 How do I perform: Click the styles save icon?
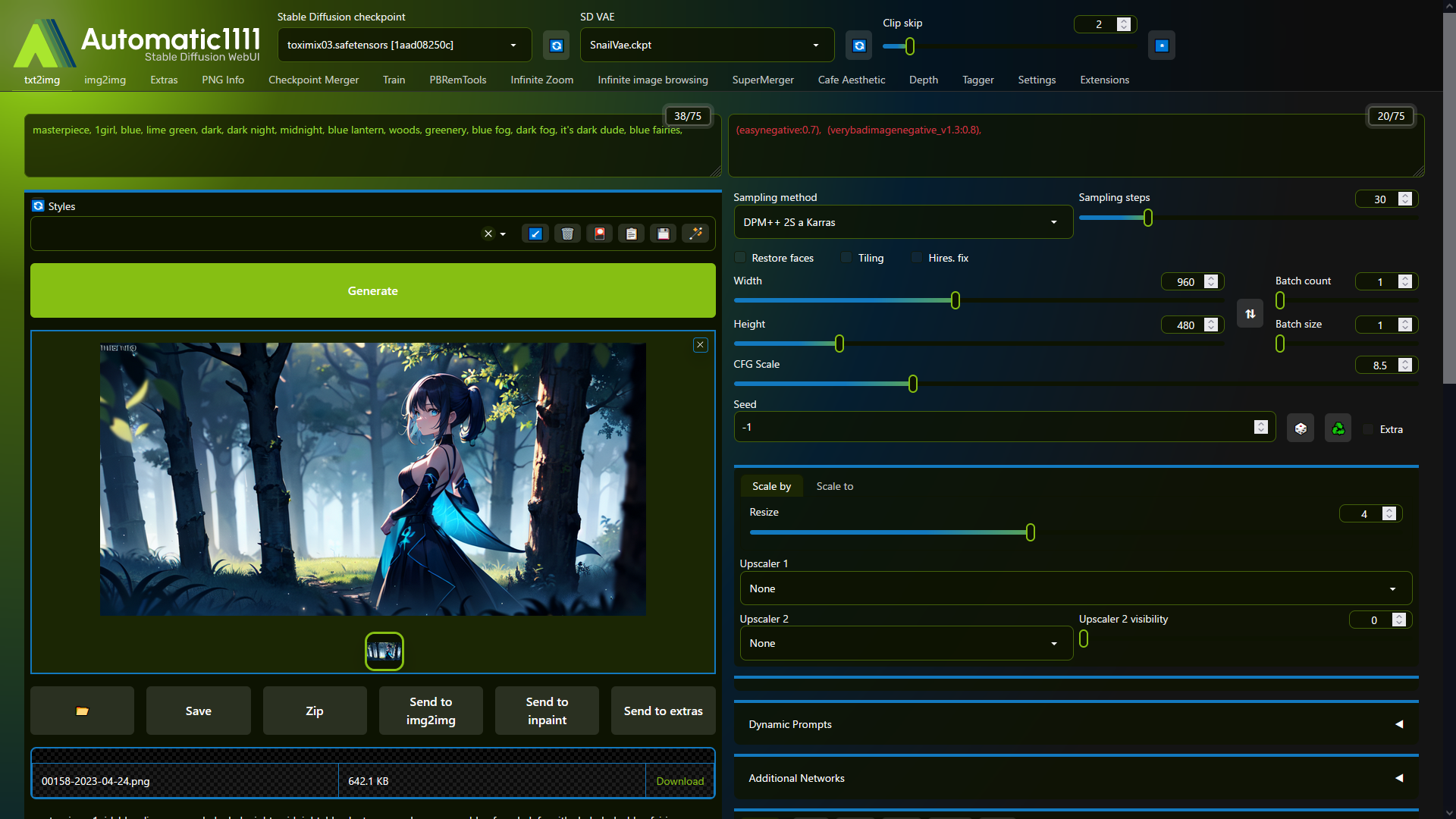point(664,233)
